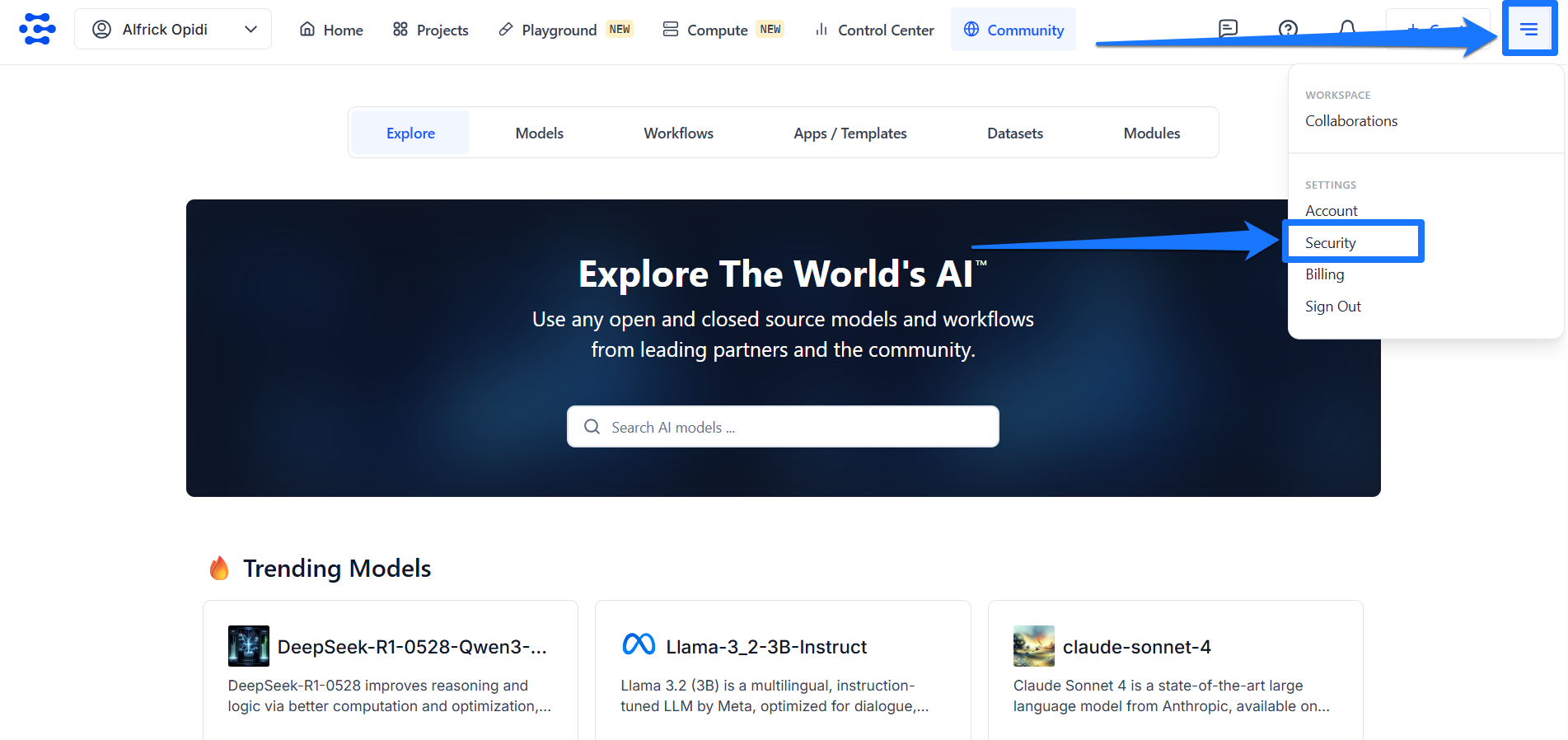Click the Community globe icon
Viewport: 1568px width, 740px height.
coord(971,29)
